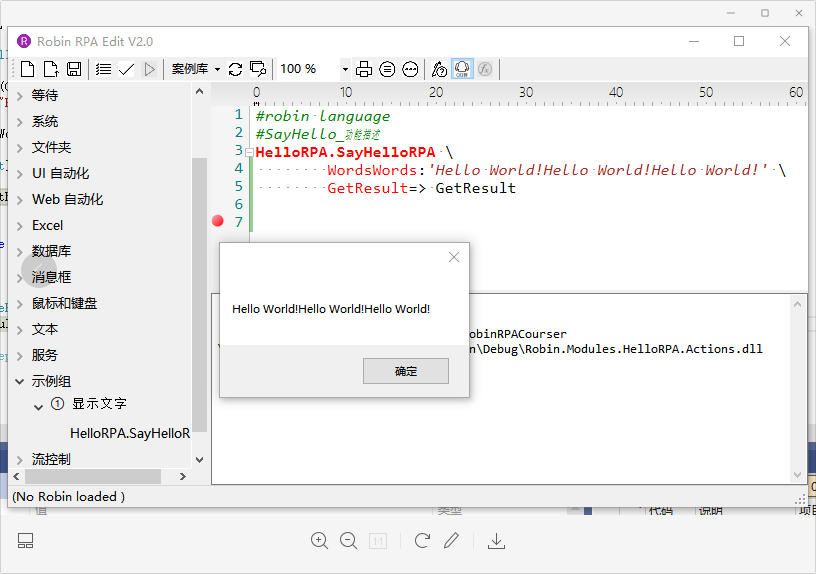The image size is (816, 574).
Task: Expand the Web 自动化 tree node
Action: (x=20, y=200)
